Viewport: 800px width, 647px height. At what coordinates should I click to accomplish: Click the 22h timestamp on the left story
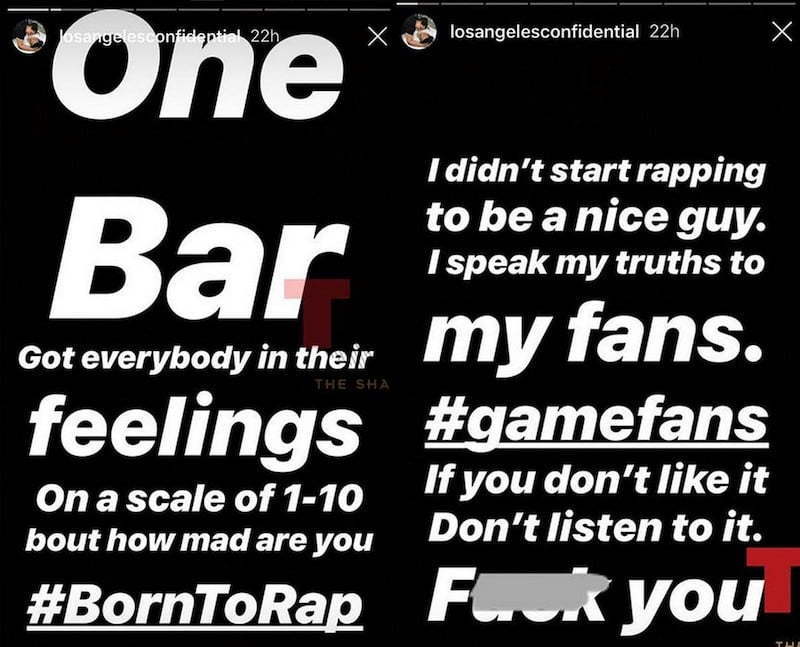265,36
